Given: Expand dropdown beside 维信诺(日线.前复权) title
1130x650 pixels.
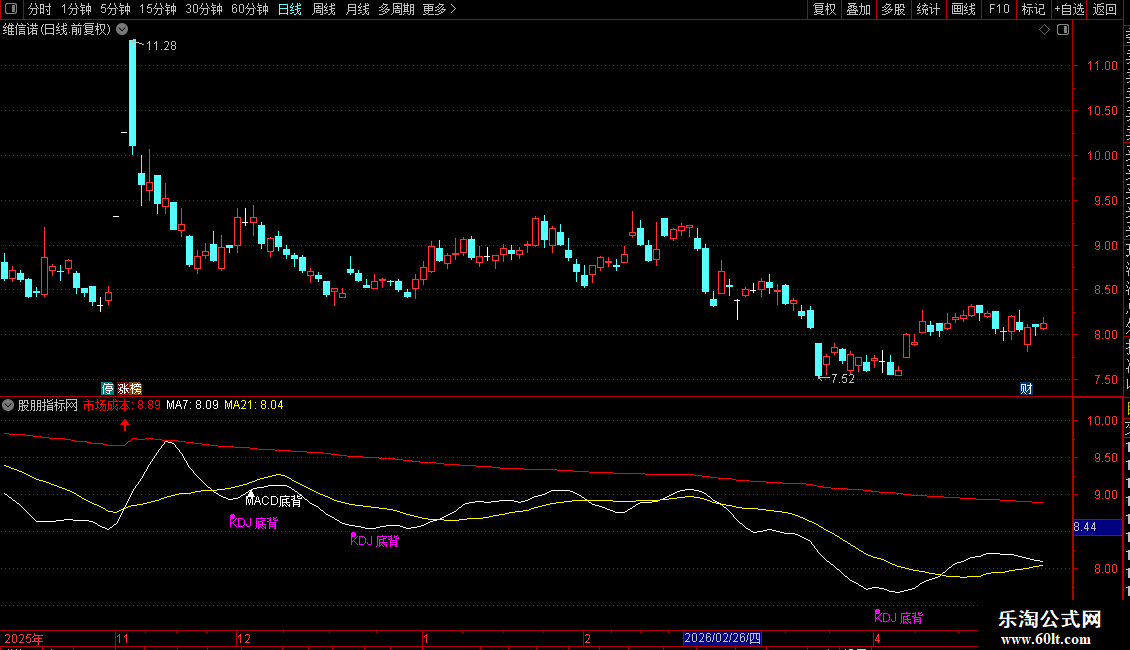Looking at the screenshot, I should 123,30.
